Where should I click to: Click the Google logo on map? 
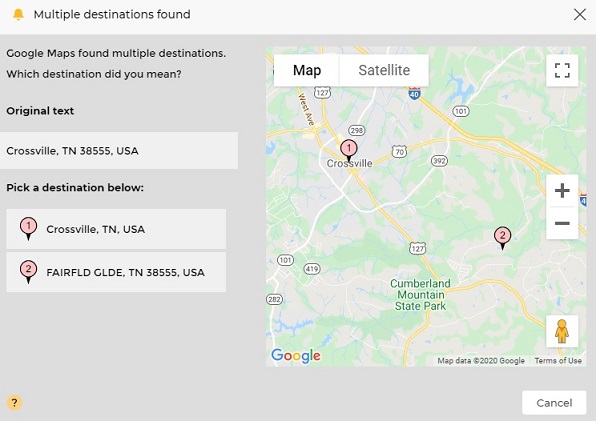(296, 356)
